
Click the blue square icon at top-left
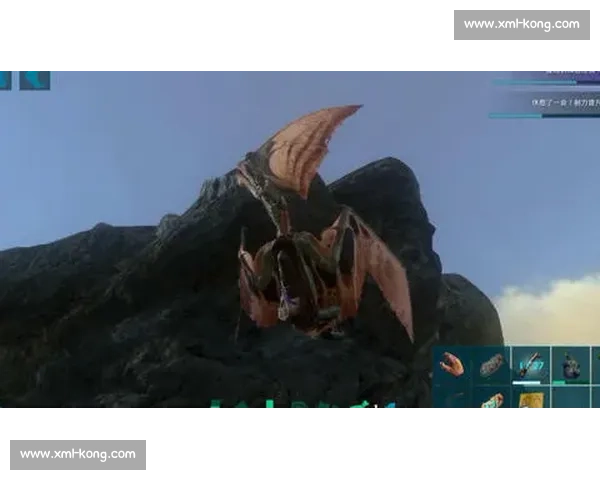35,80
